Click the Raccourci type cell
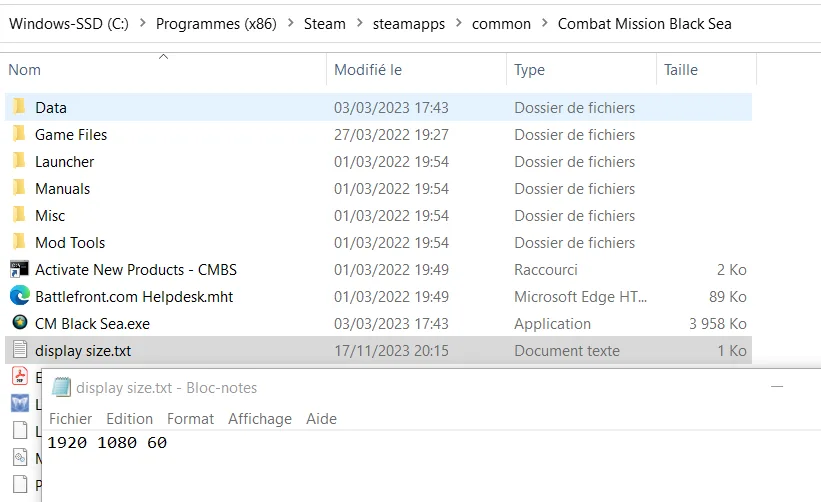Screen dimensions: 821x502 click(x=546, y=270)
